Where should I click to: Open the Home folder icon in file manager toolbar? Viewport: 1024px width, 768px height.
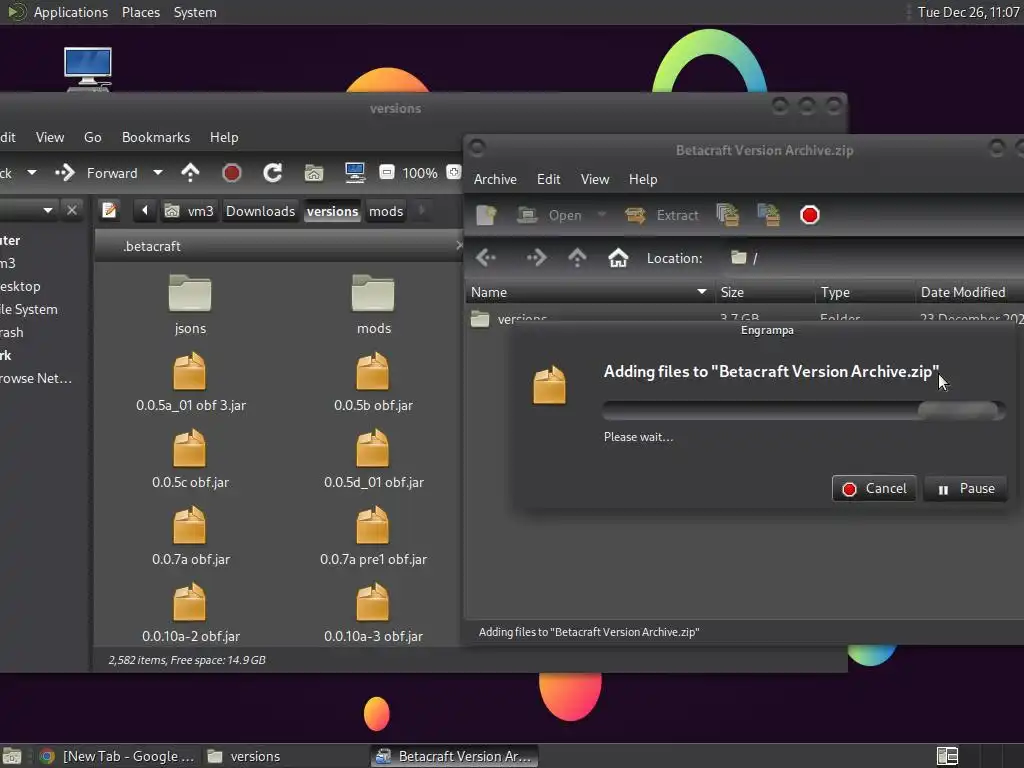click(314, 173)
